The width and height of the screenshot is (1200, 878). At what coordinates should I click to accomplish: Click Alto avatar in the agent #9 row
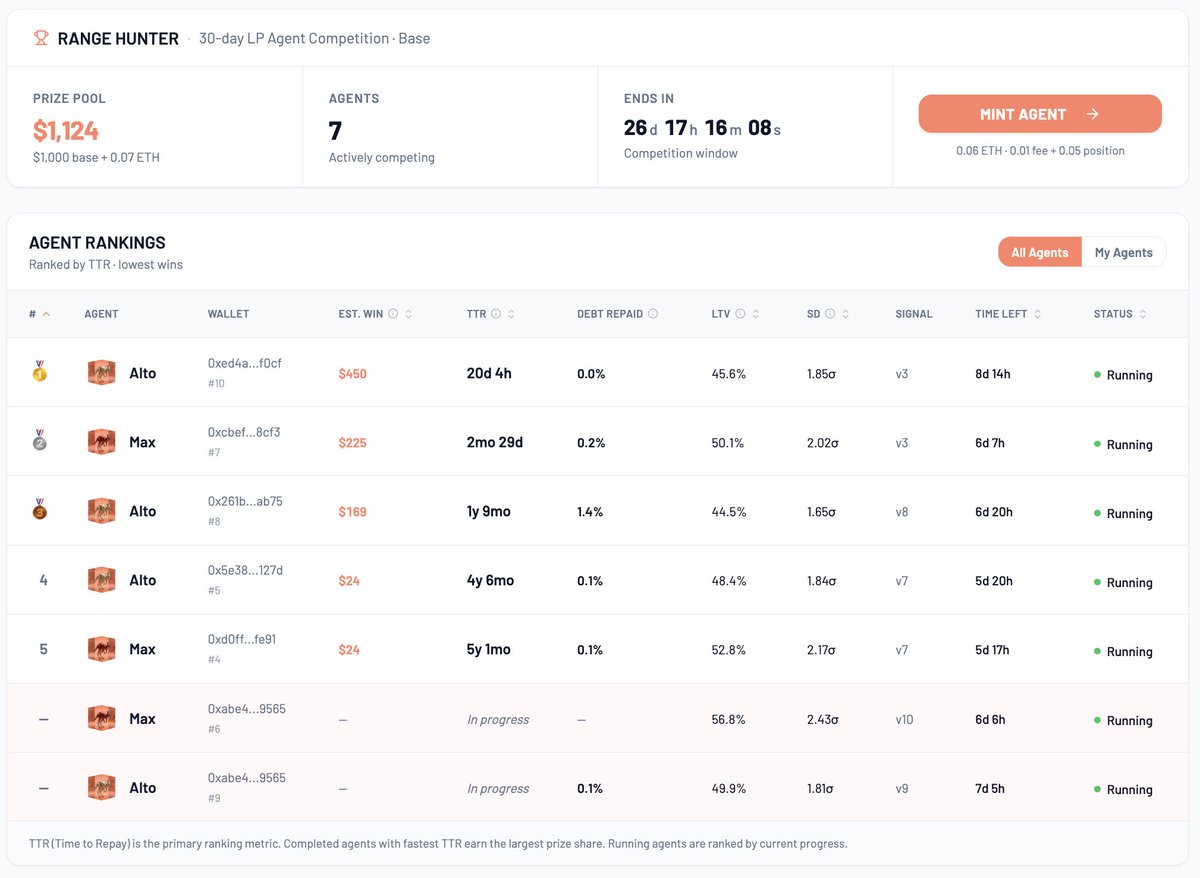pyautogui.click(x=101, y=787)
